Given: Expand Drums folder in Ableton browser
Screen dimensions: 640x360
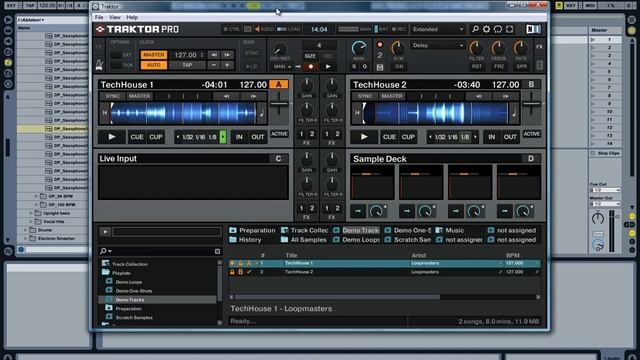Looking at the screenshot, I should pos(25,230).
